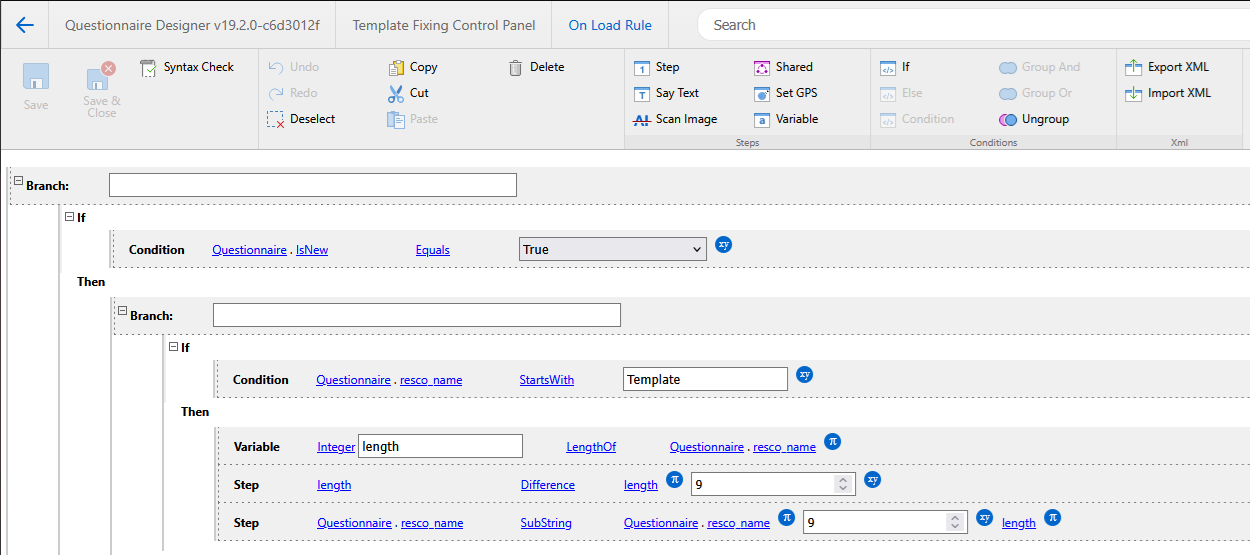Adjust the SubString value 9 stepper

coord(956,522)
